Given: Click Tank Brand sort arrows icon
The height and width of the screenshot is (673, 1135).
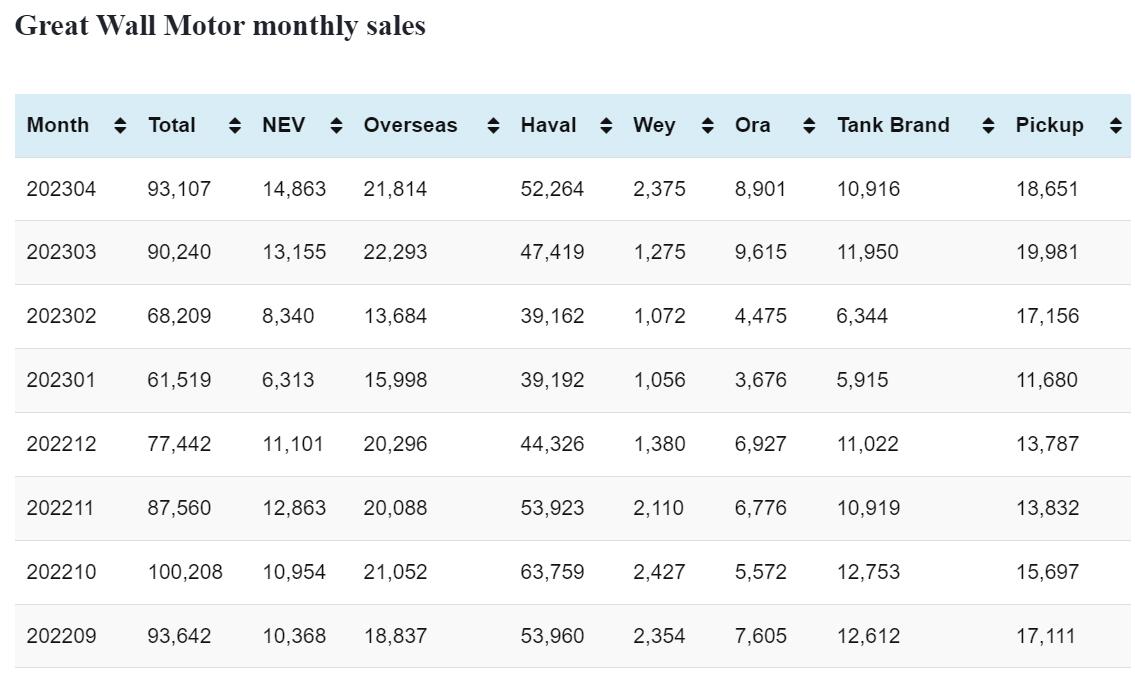Looking at the screenshot, I should 988,126.
